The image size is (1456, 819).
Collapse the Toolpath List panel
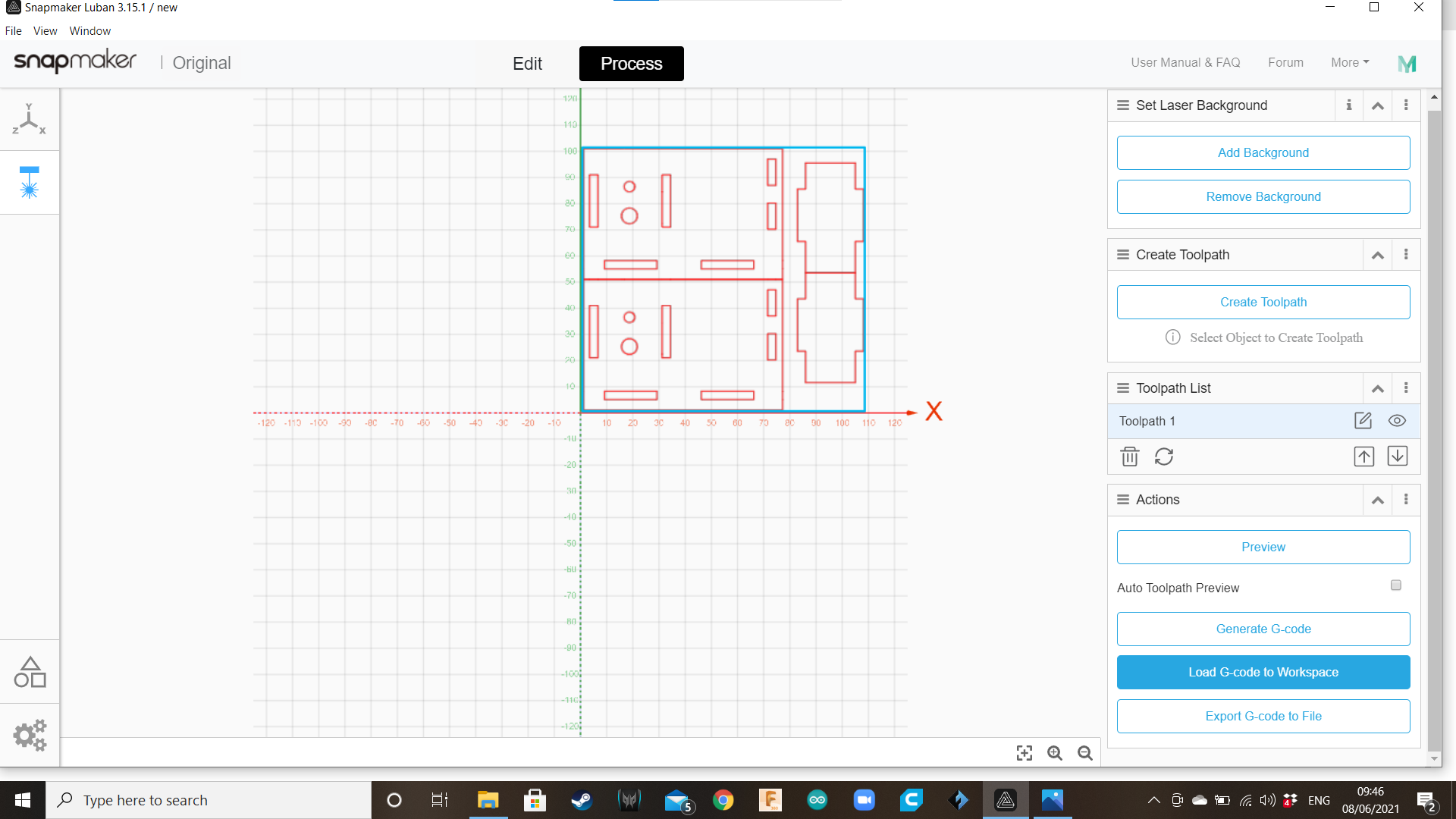[x=1377, y=388]
